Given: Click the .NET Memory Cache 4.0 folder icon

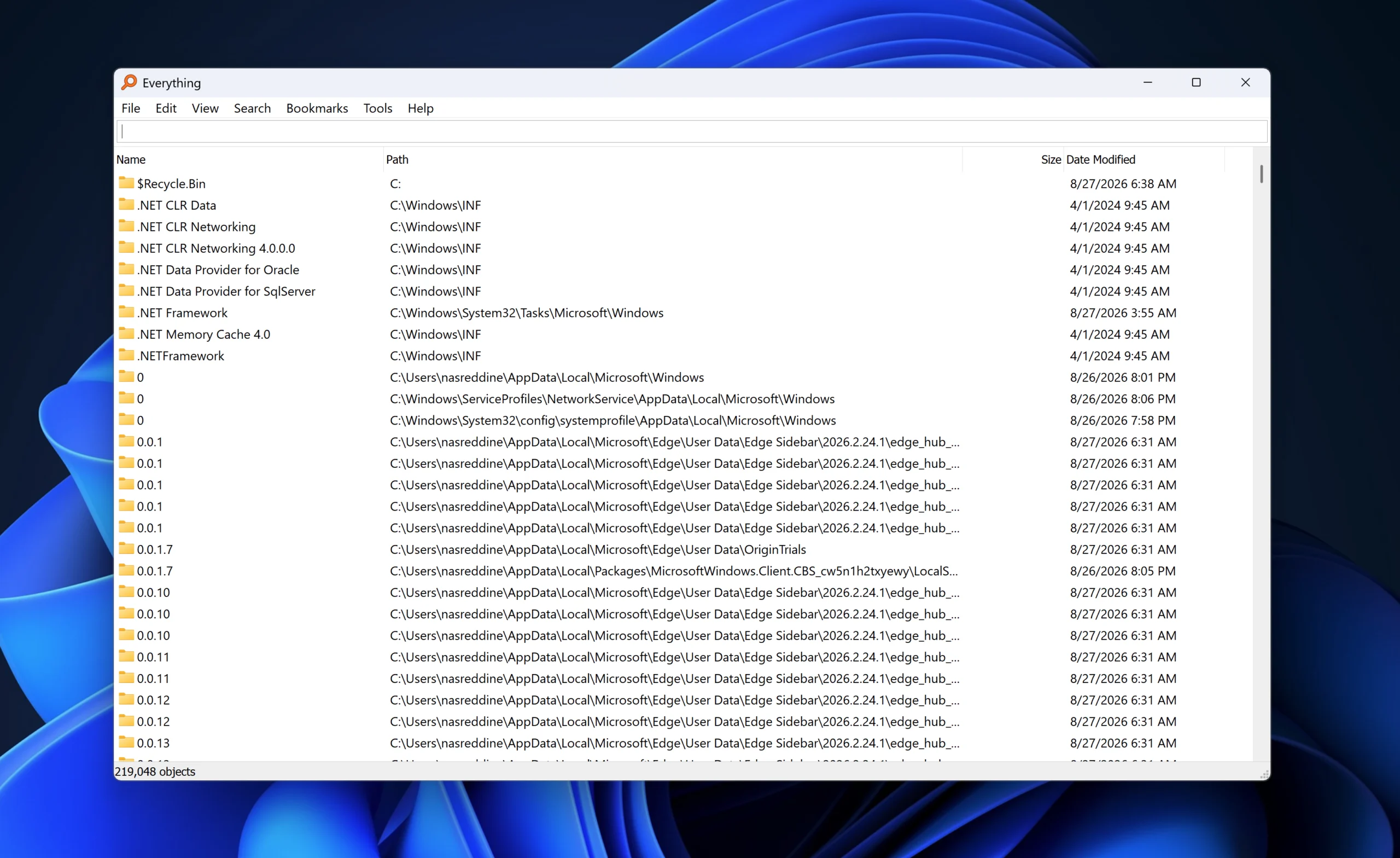Looking at the screenshot, I should tap(126, 333).
